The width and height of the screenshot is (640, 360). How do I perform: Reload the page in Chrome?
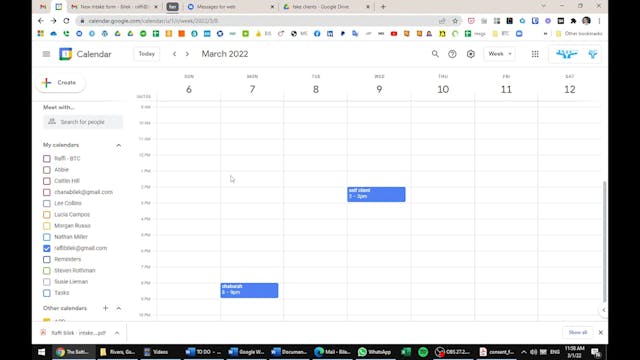[x=66, y=21]
